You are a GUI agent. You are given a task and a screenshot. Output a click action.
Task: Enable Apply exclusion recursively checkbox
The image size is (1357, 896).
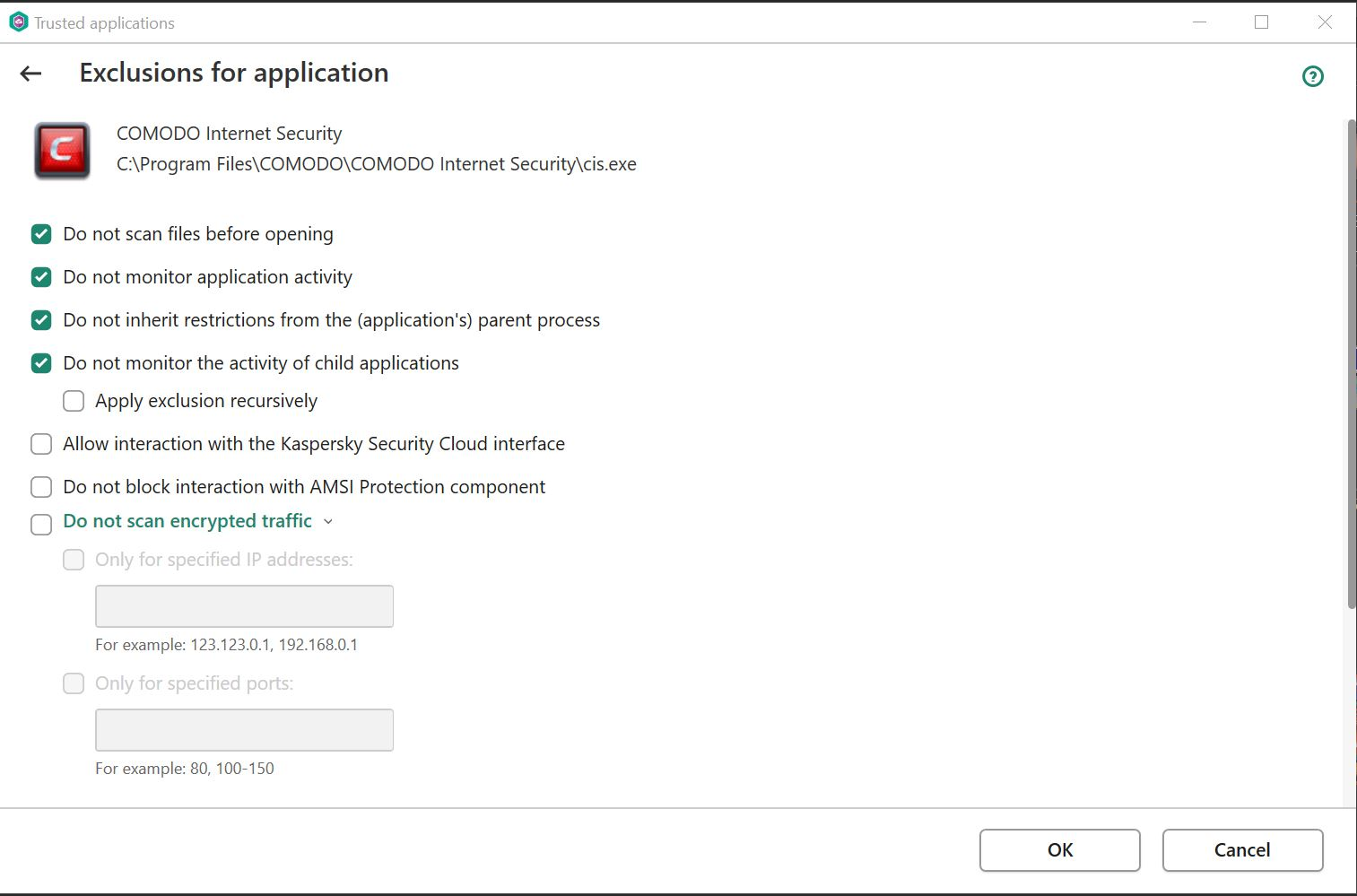pos(74,401)
